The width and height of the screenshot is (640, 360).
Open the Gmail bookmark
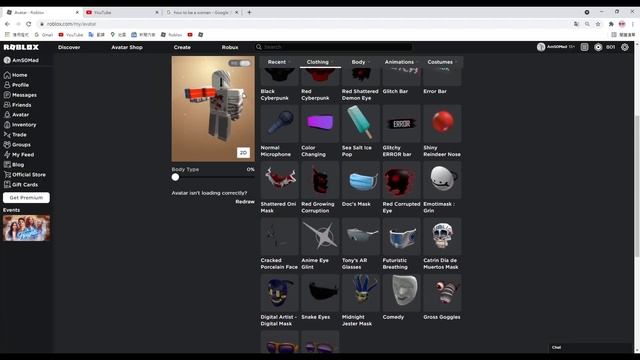(44, 35)
